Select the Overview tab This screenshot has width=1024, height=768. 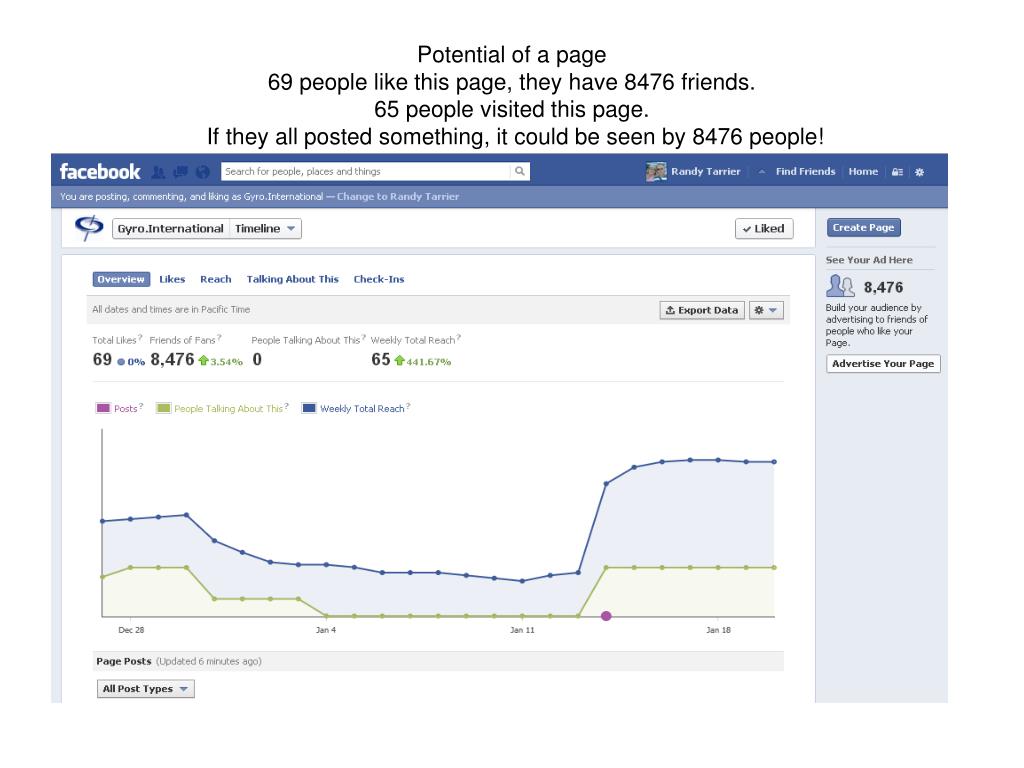tap(121, 279)
